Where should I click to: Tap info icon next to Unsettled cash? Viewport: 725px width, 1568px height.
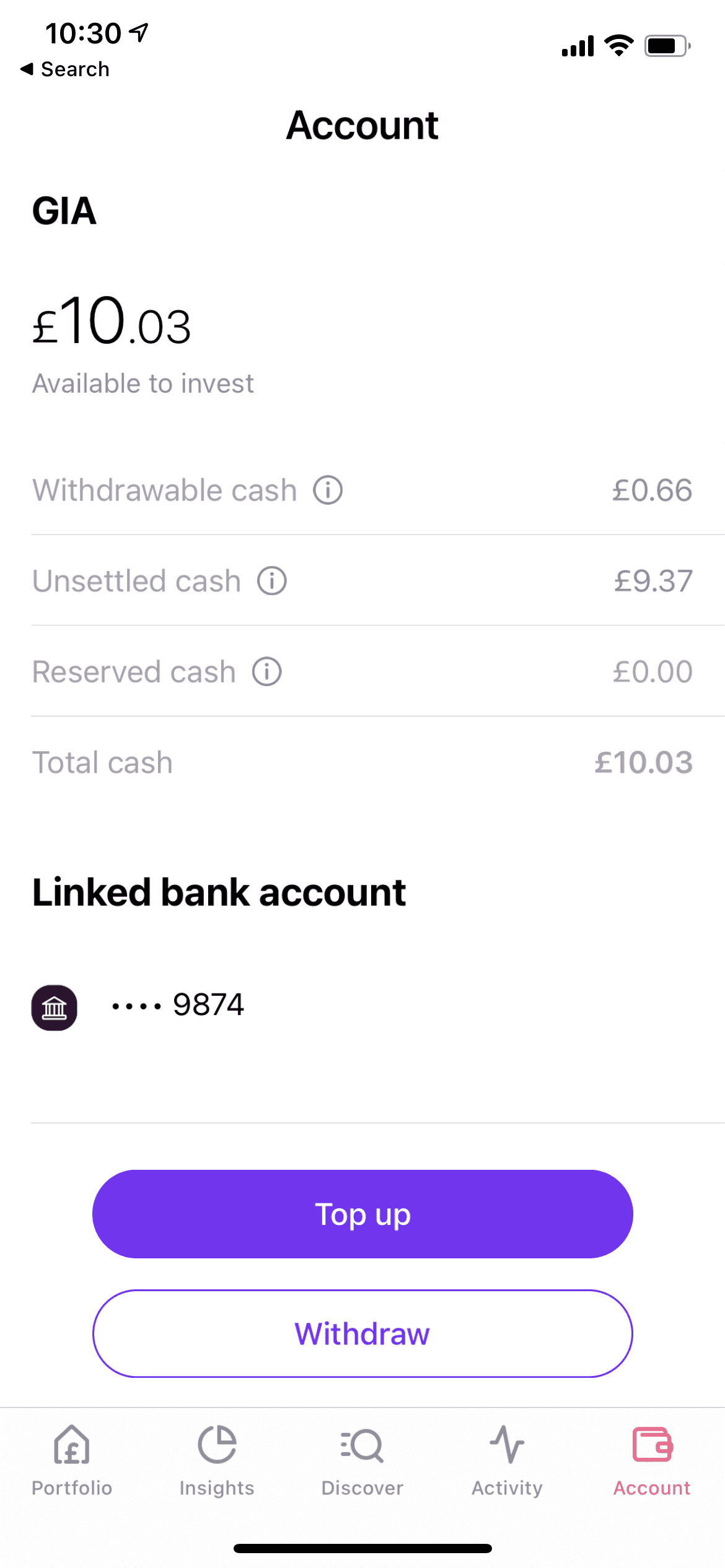click(272, 581)
